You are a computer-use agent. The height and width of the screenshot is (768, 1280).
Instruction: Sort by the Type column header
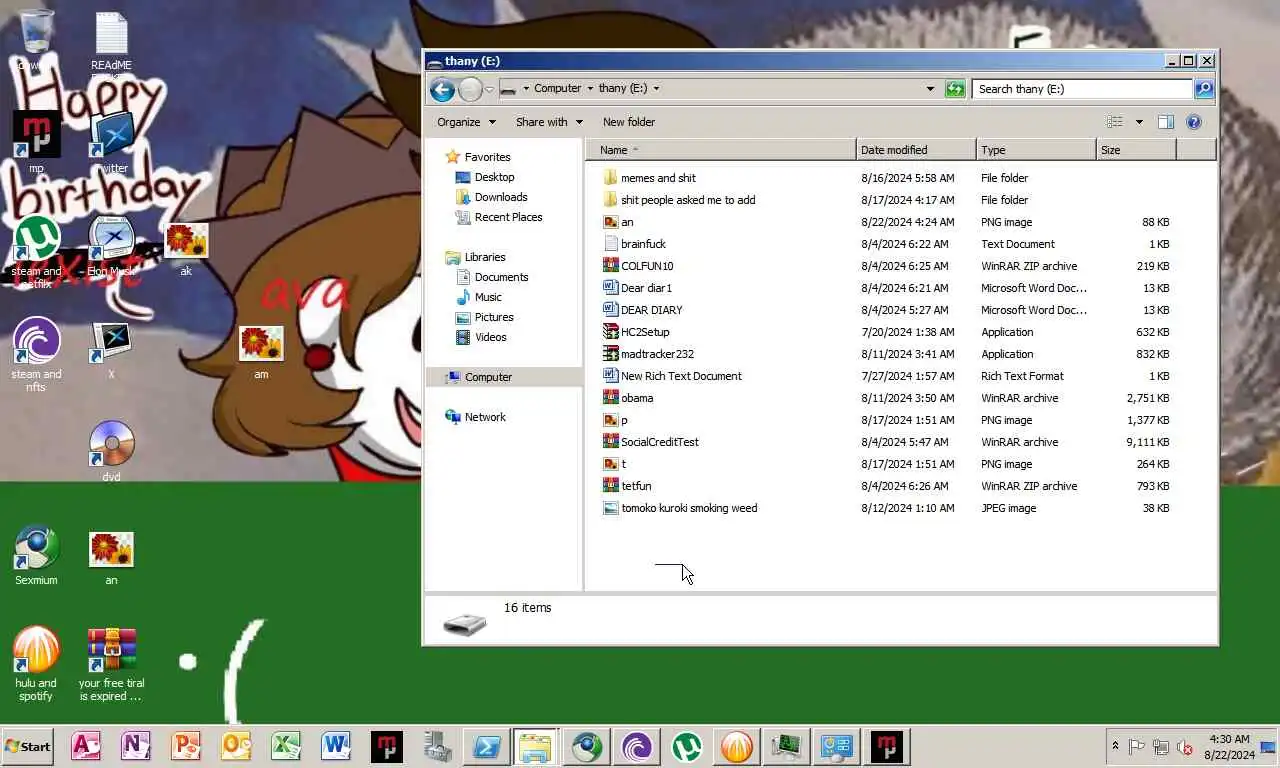pos(1036,150)
